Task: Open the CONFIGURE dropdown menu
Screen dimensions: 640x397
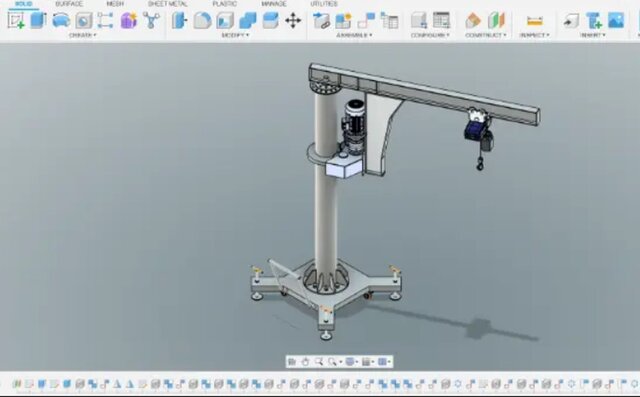Action: point(430,35)
